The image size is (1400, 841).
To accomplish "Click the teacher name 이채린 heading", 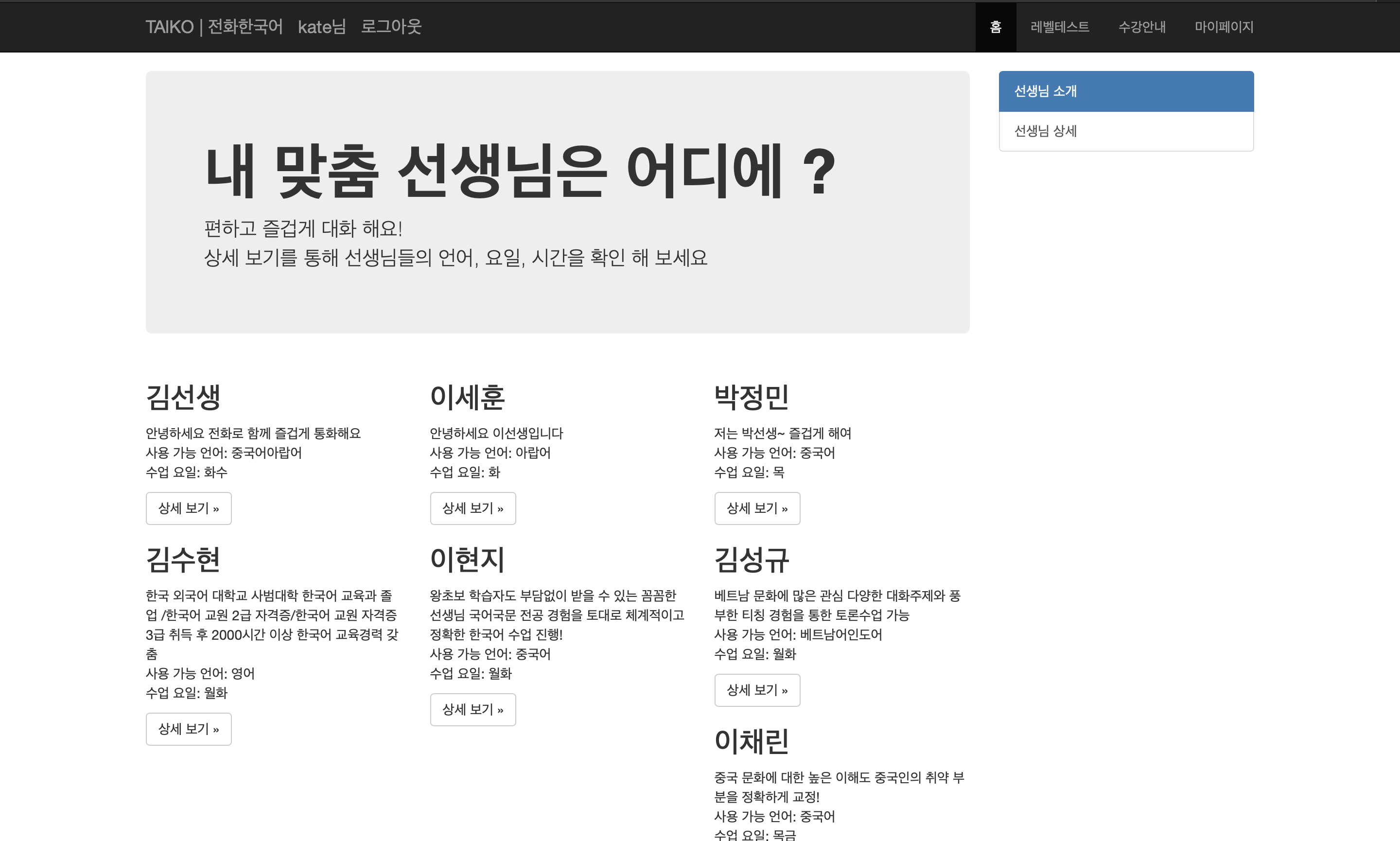I will [751, 741].
